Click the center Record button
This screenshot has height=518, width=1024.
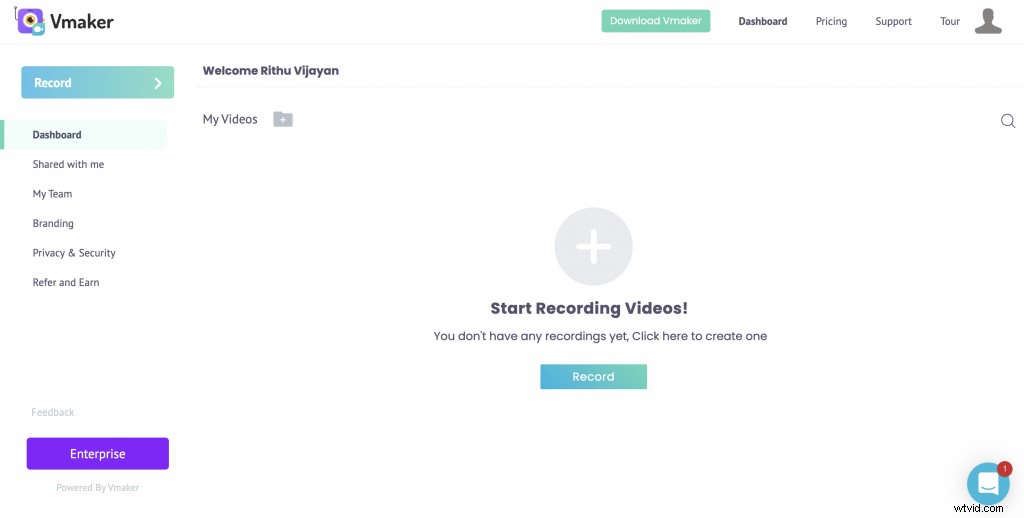click(x=594, y=377)
